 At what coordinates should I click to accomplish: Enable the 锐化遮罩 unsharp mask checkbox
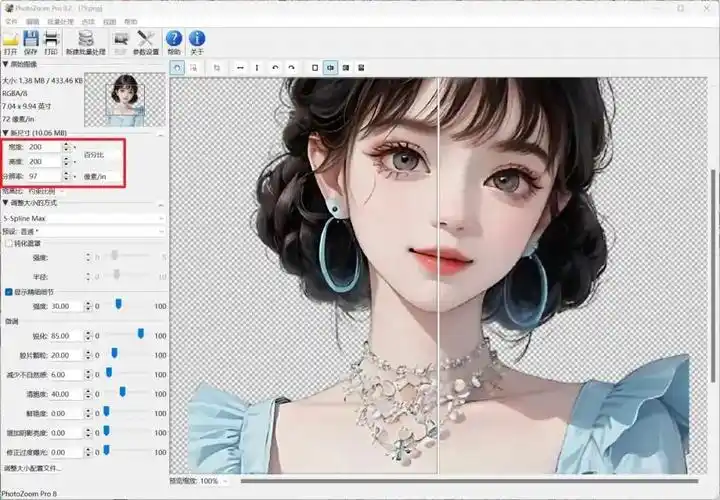point(8,243)
